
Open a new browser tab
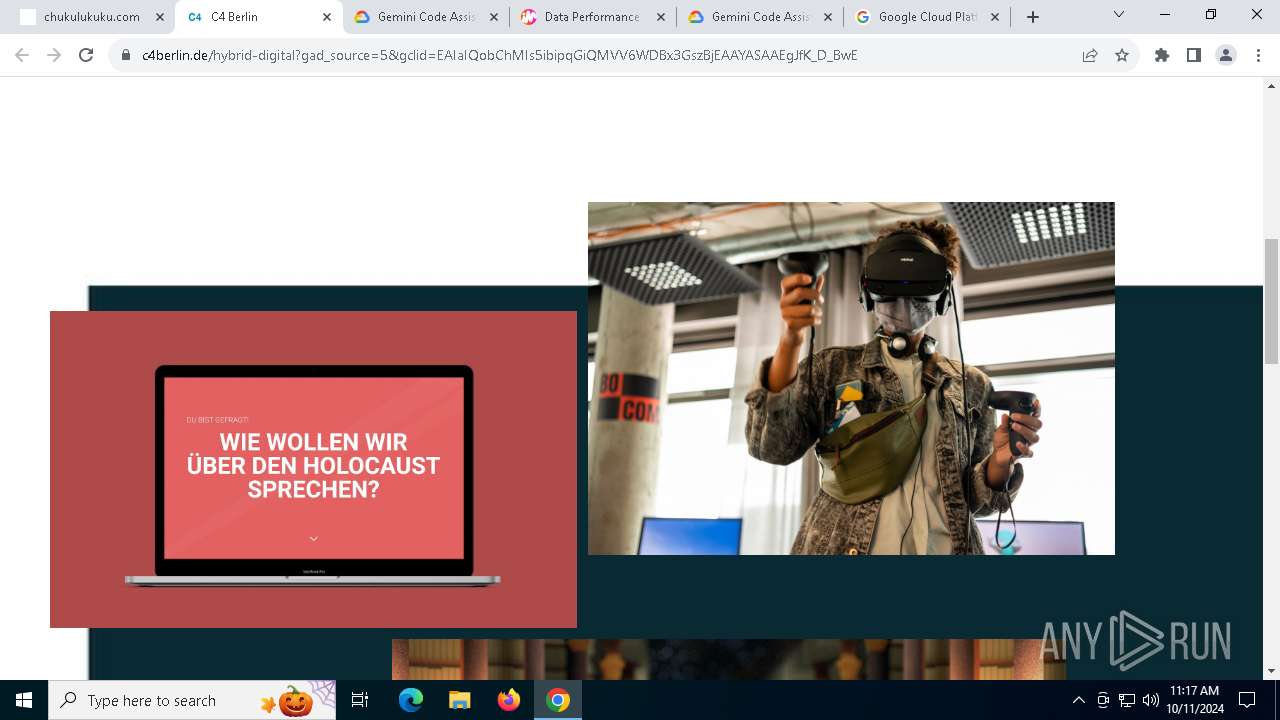coord(1033,17)
